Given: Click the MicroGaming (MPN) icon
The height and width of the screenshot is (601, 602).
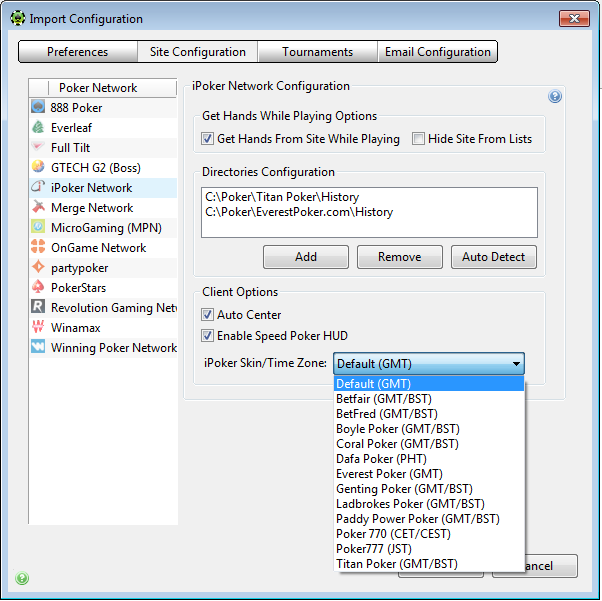Looking at the screenshot, I should pyautogui.click(x=38, y=227).
